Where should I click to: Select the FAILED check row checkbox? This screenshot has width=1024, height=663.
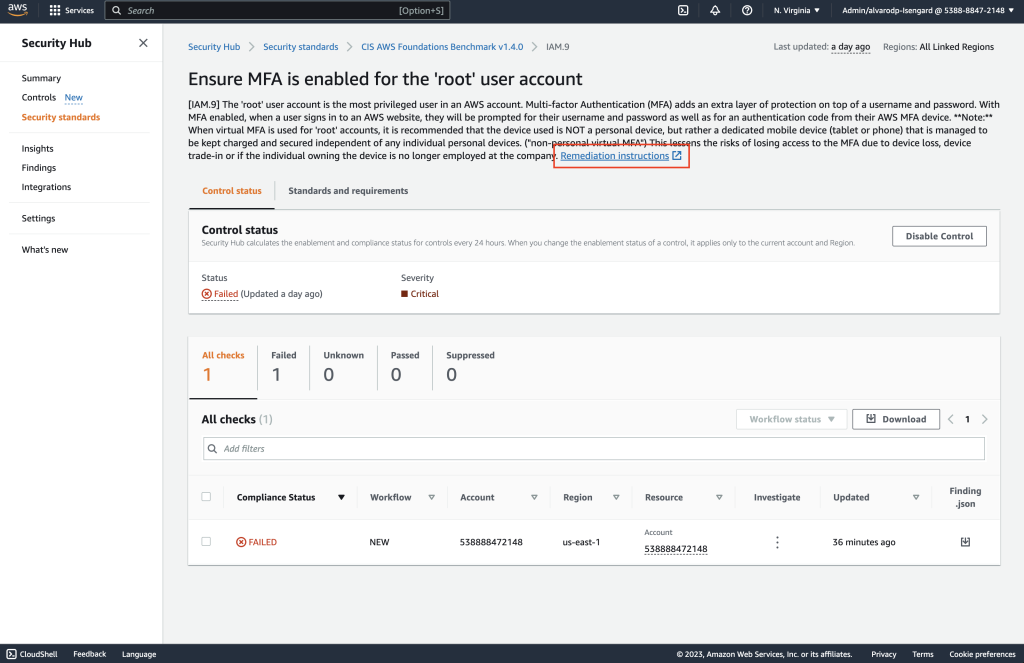coord(206,542)
